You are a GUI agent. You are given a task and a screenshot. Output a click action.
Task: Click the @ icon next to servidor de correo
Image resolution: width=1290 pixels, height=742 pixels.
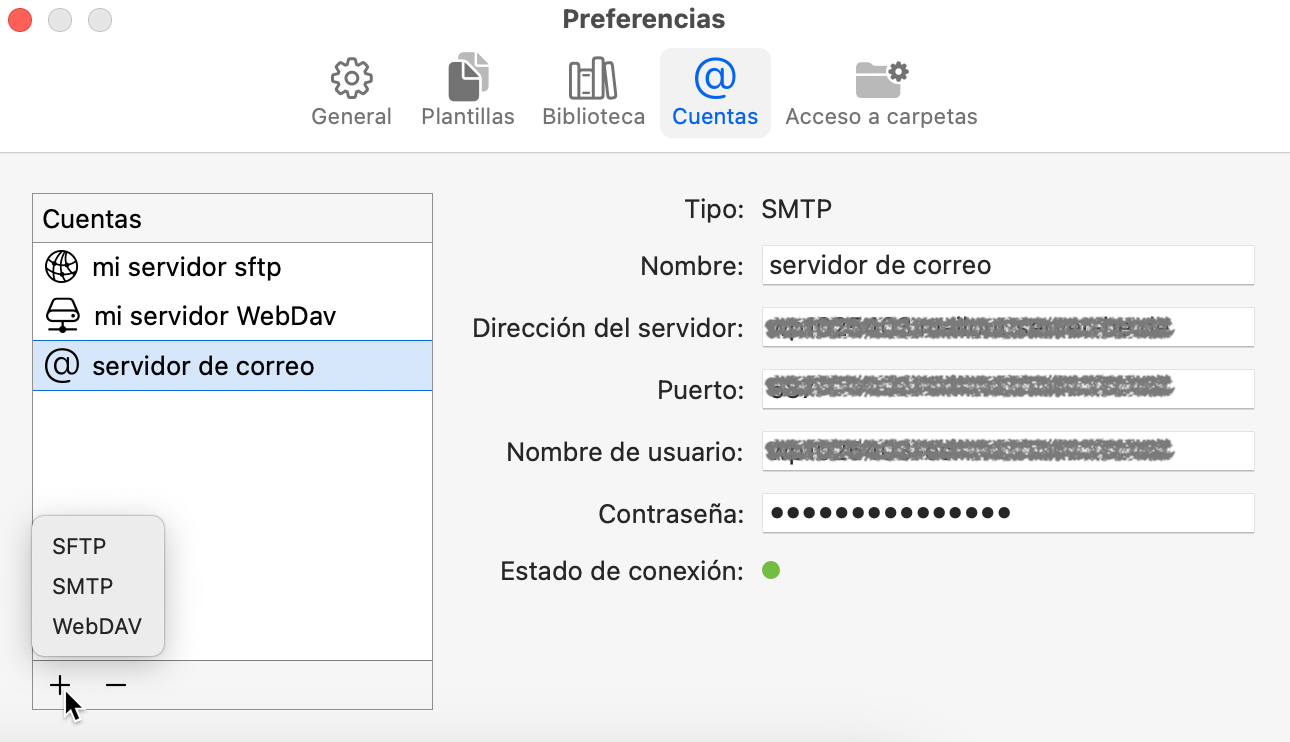[x=60, y=364]
